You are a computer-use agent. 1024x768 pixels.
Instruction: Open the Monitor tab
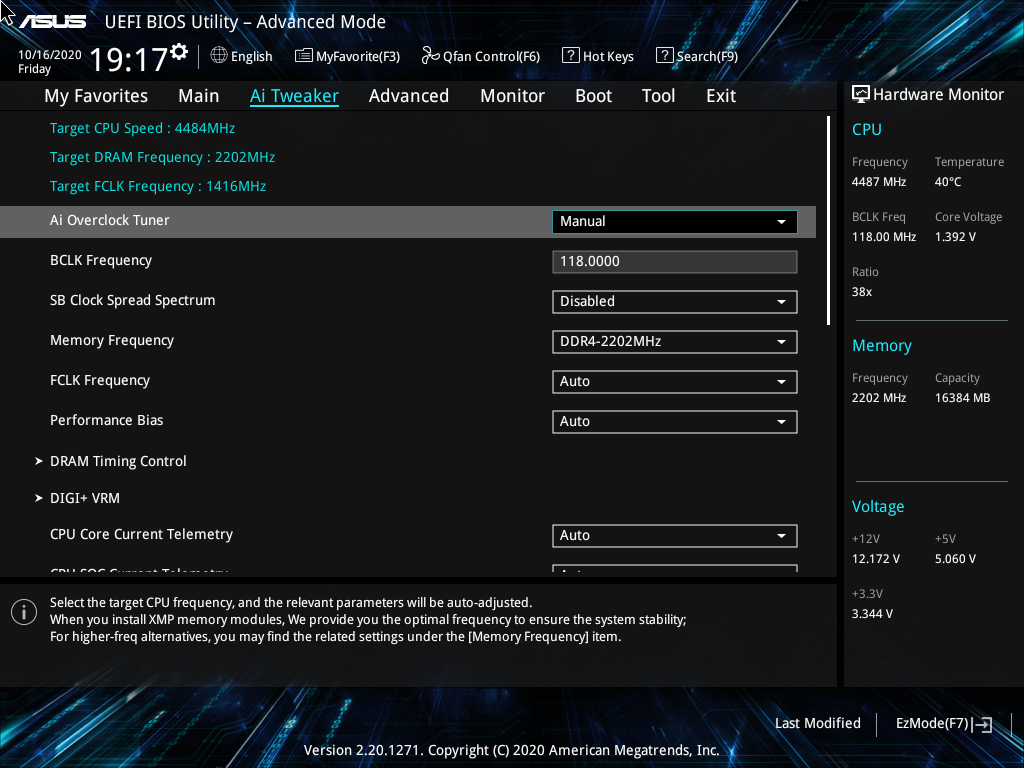pyautogui.click(x=513, y=96)
